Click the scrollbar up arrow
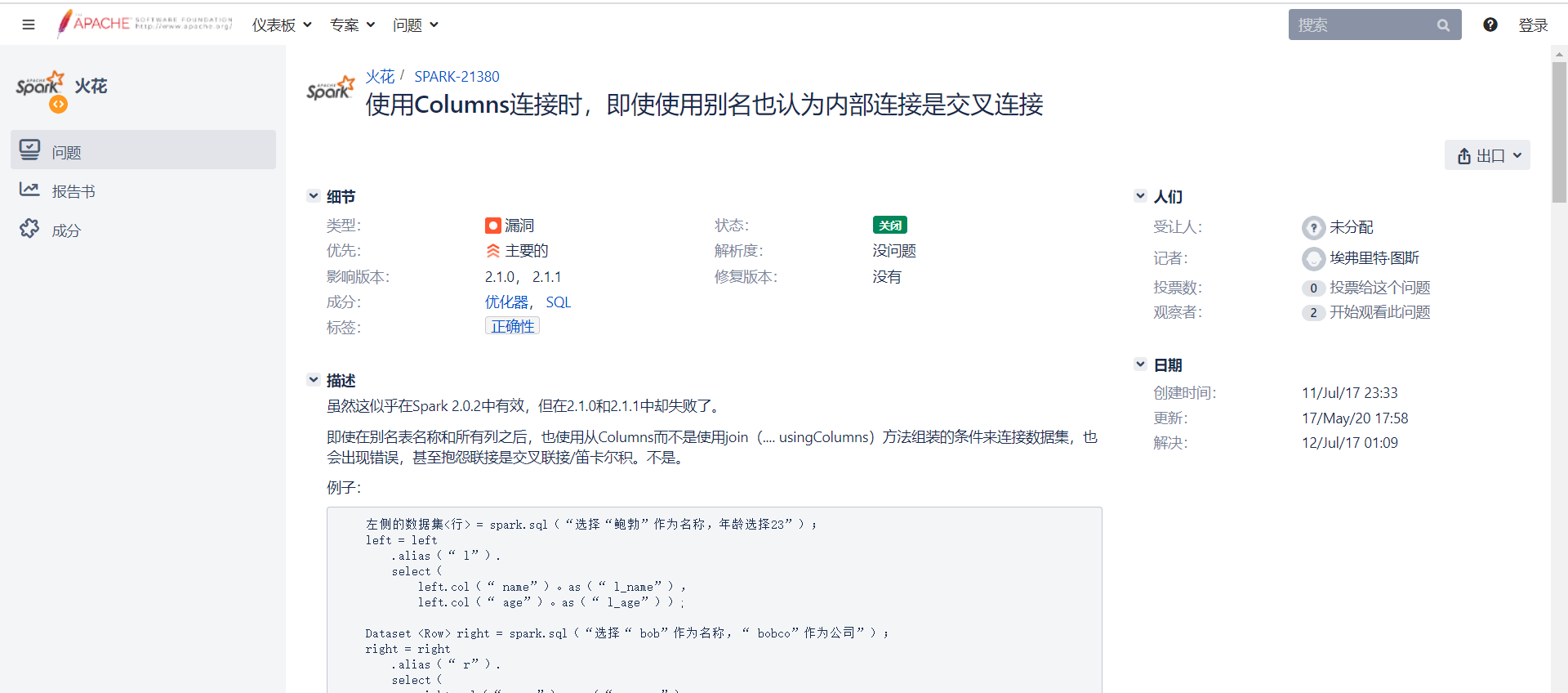1568x693 pixels. coord(1559,54)
